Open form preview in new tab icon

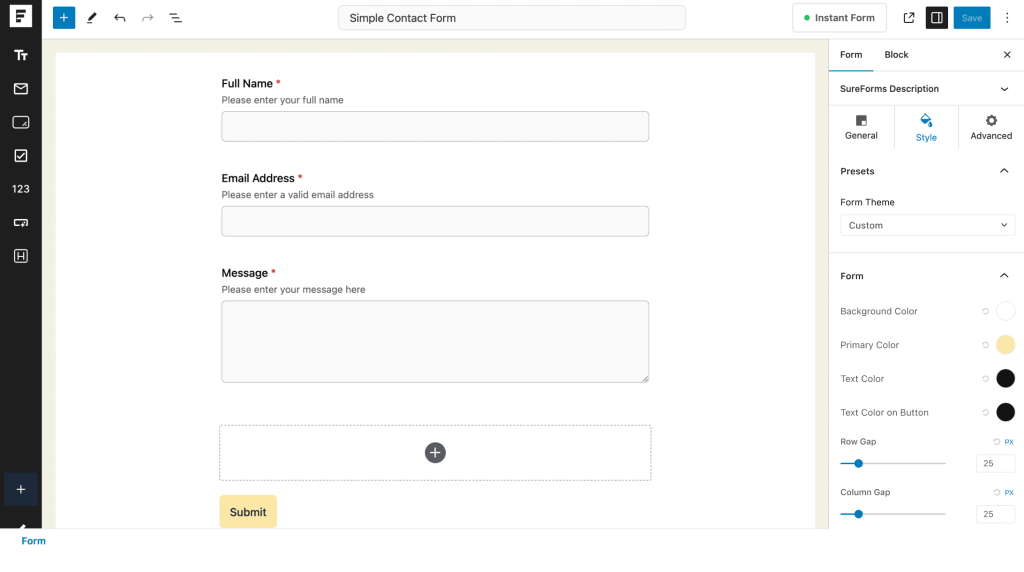coord(908,18)
